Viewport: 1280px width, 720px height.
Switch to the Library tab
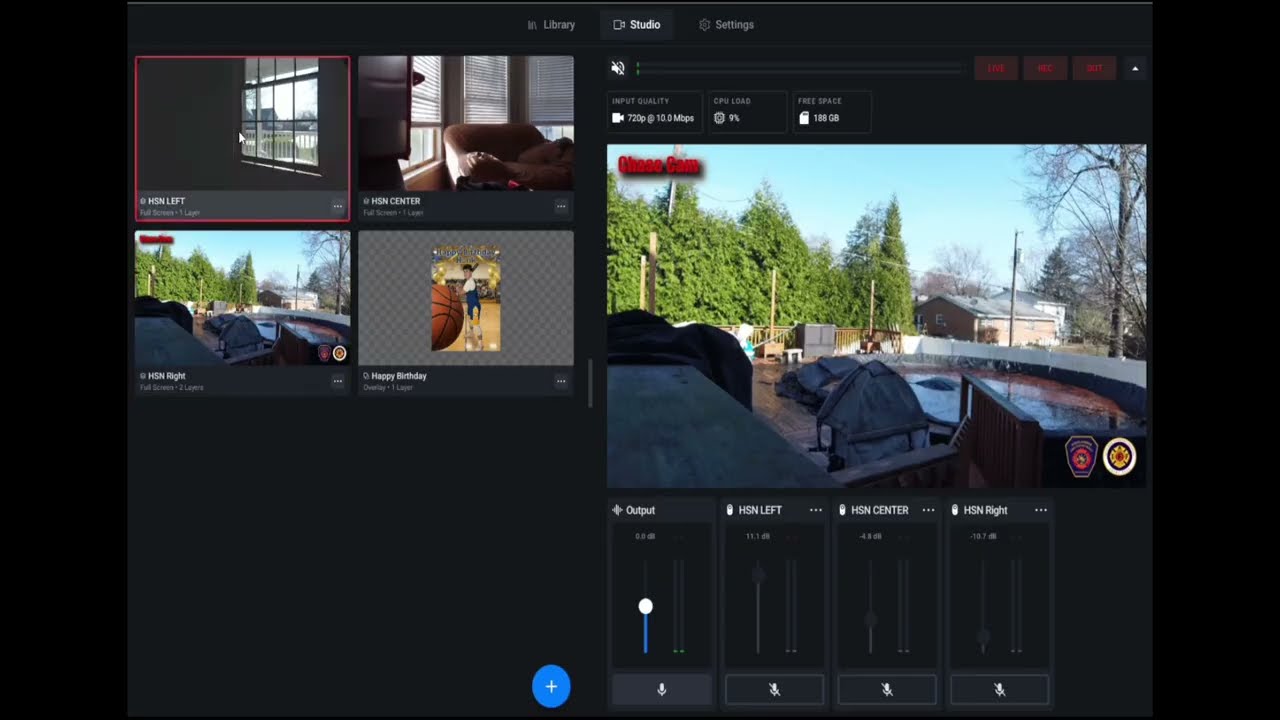point(551,25)
